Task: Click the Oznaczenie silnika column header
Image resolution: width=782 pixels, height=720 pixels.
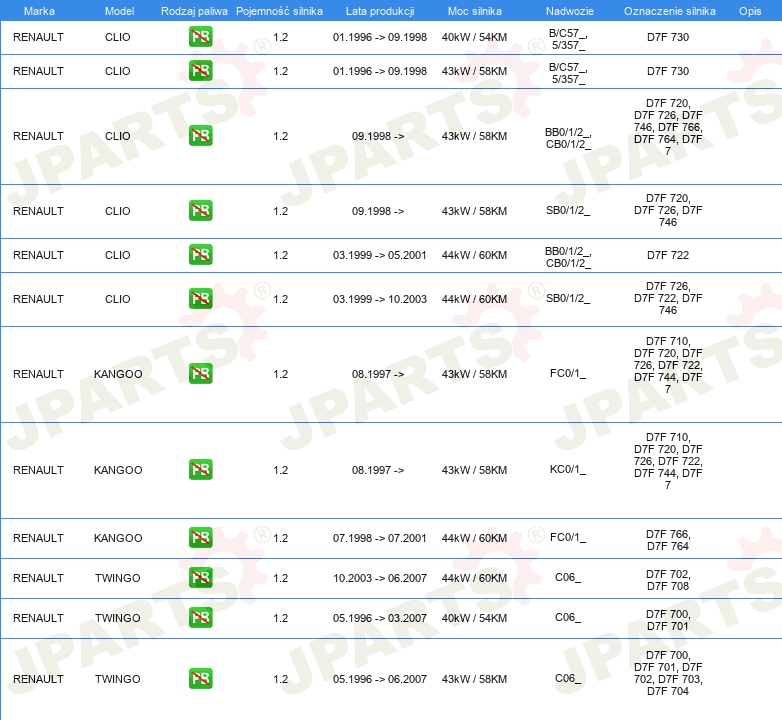Action: tap(669, 11)
